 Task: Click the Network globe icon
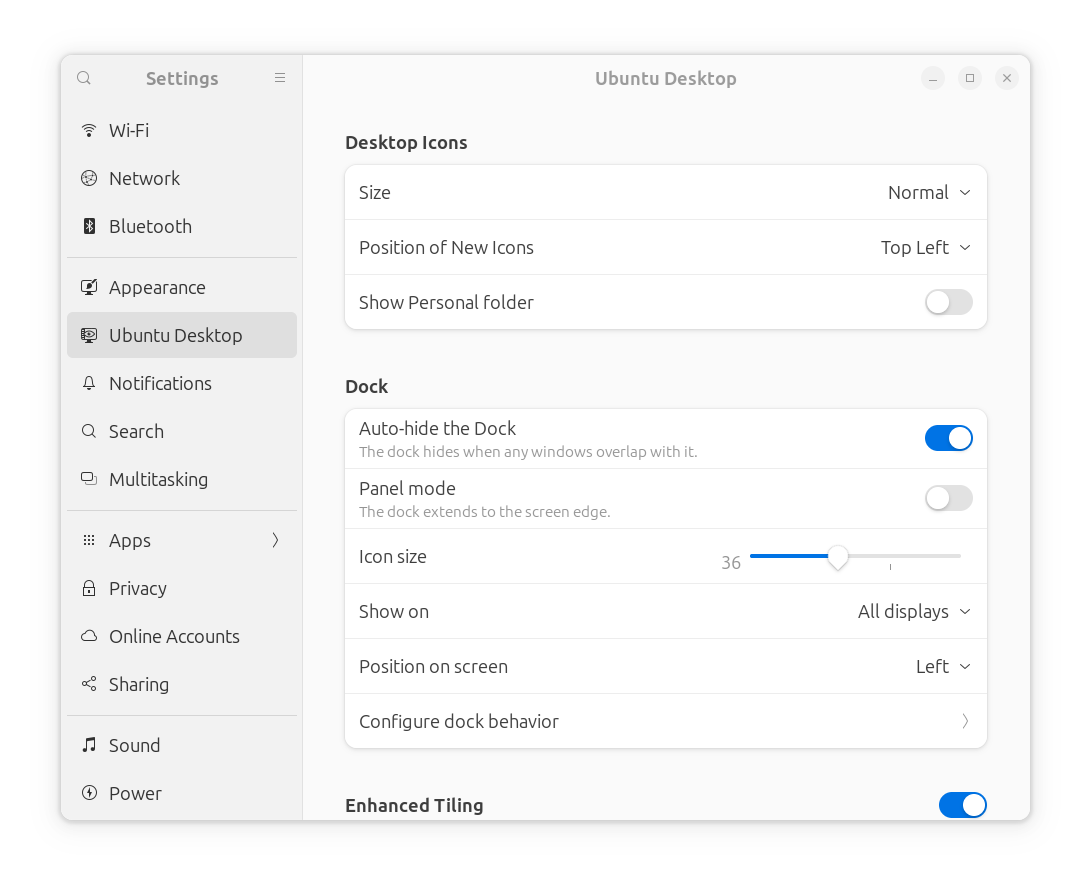89,178
